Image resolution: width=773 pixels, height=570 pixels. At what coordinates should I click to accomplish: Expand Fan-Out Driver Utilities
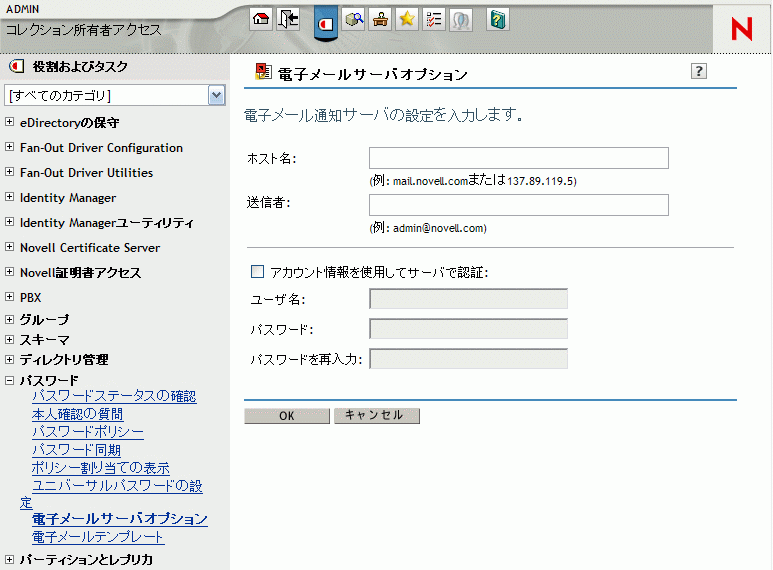[x=9, y=172]
